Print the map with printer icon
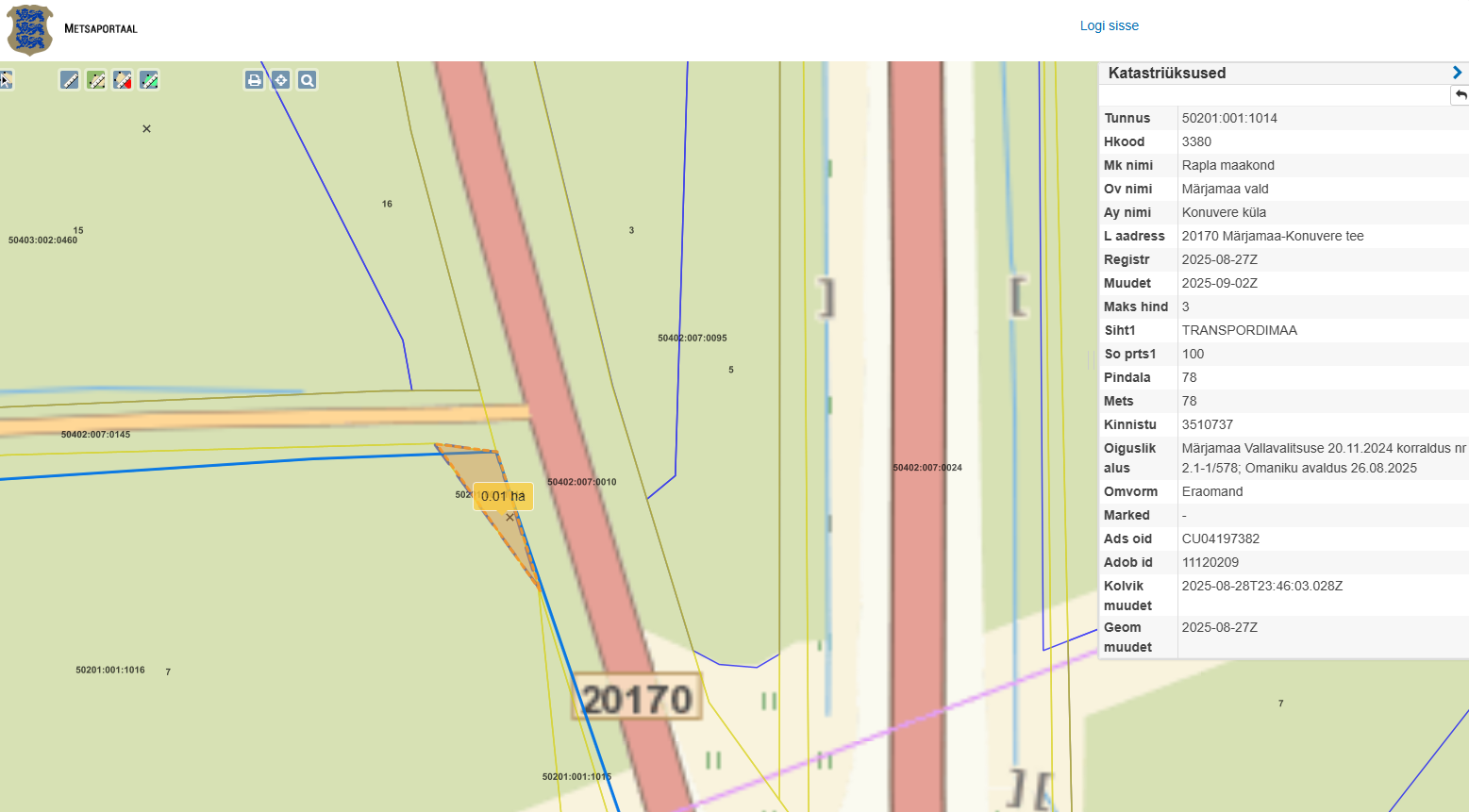 coord(254,80)
